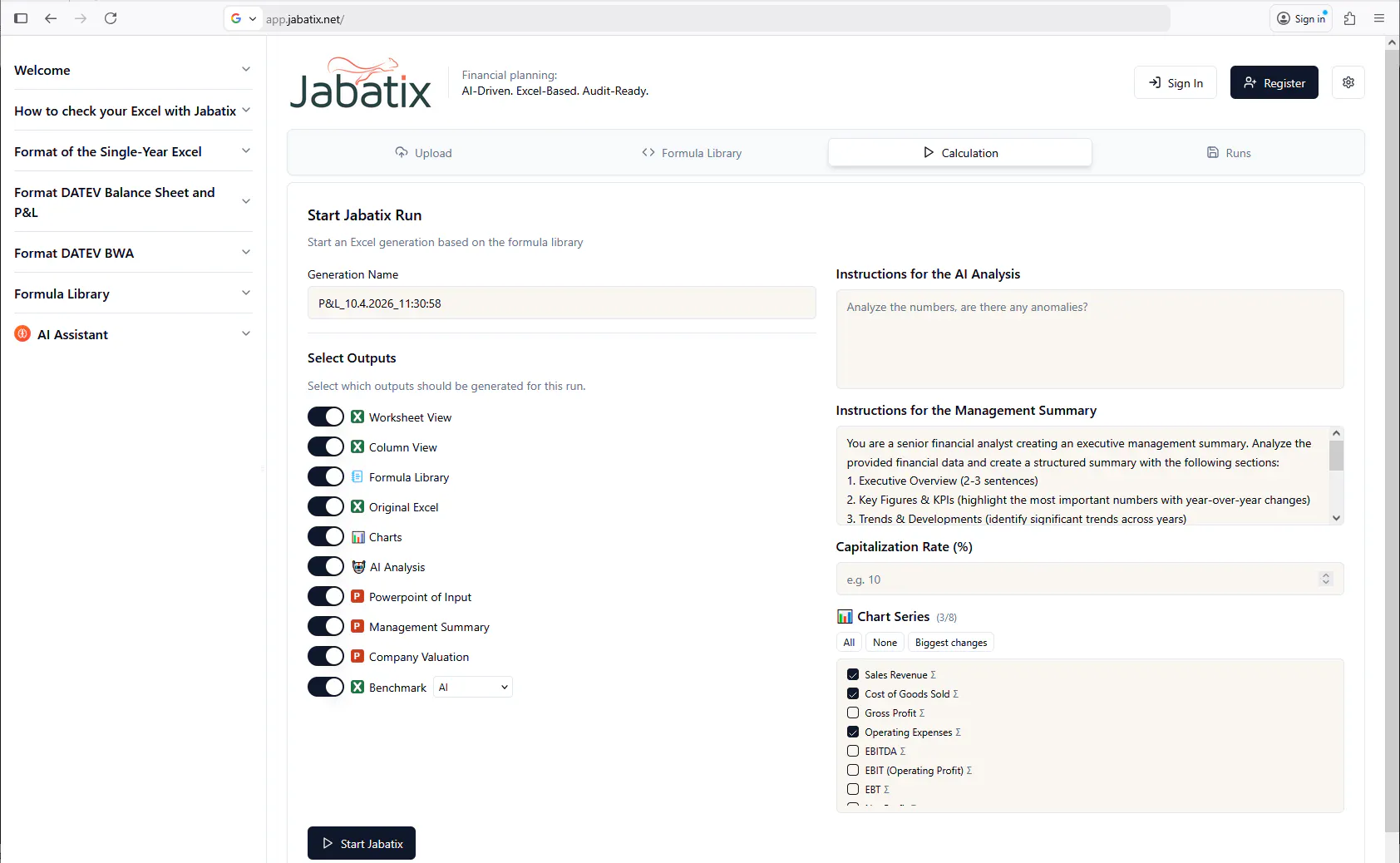Uncheck Operating Expenses chart series
The width and height of the screenshot is (1400, 863).
(x=853, y=732)
